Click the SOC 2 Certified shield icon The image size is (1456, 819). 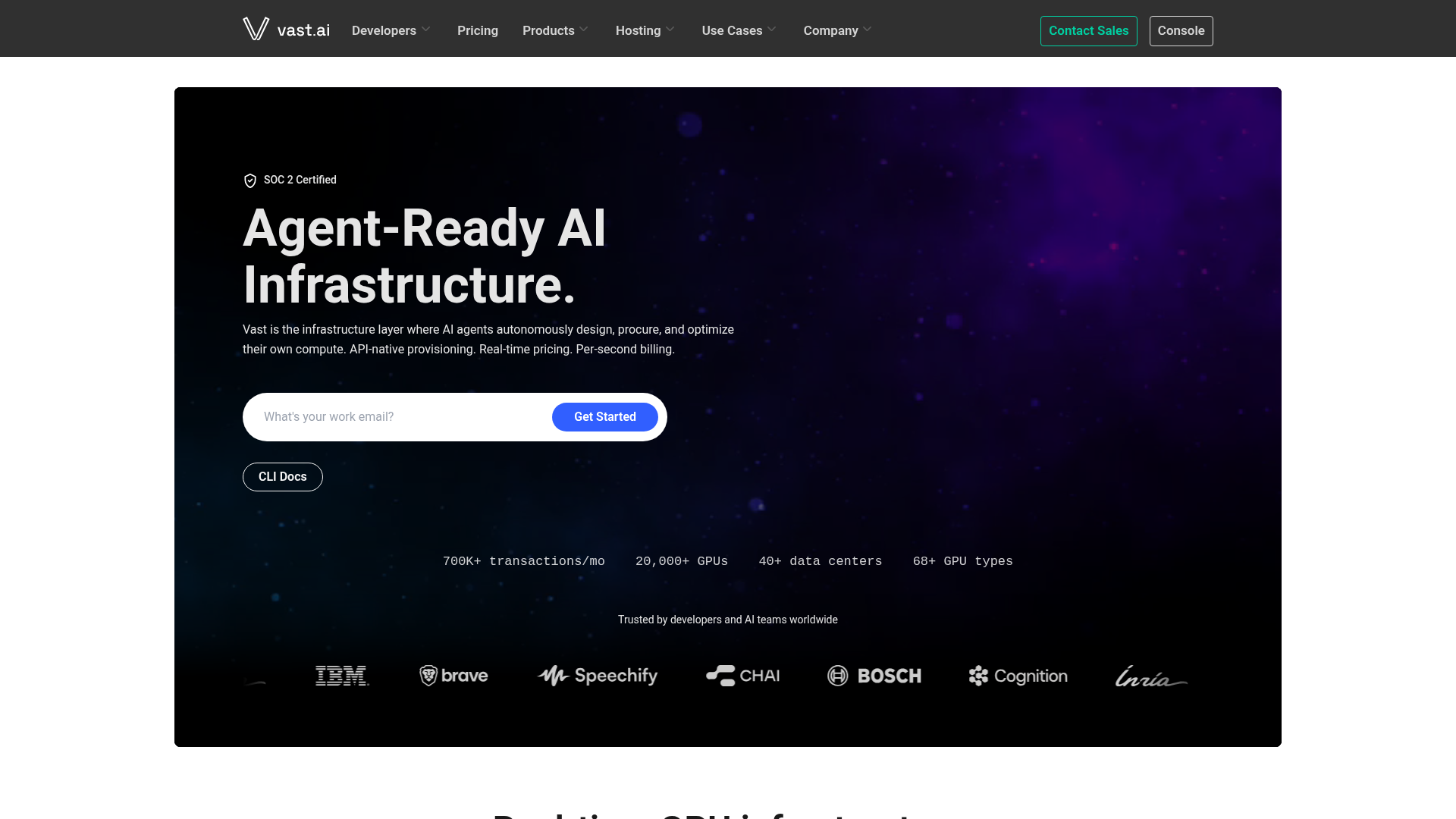(250, 180)
